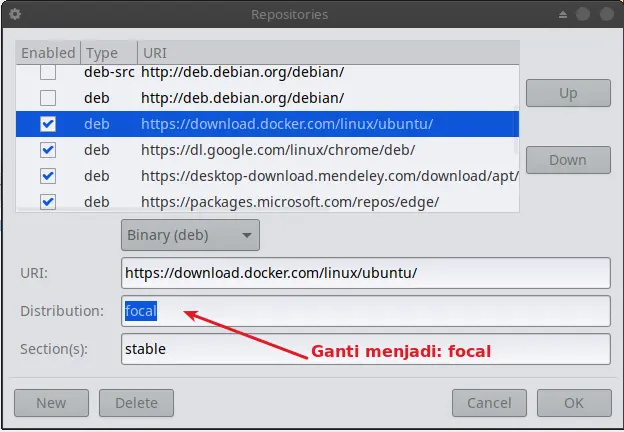Click the download.docker.com/linux/ubuntu/ URI in list

[287, 124]
